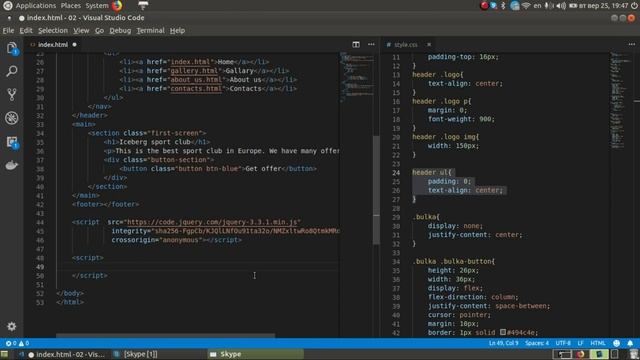Open the Extensions view in activity bar

click(x=12, y=142)
